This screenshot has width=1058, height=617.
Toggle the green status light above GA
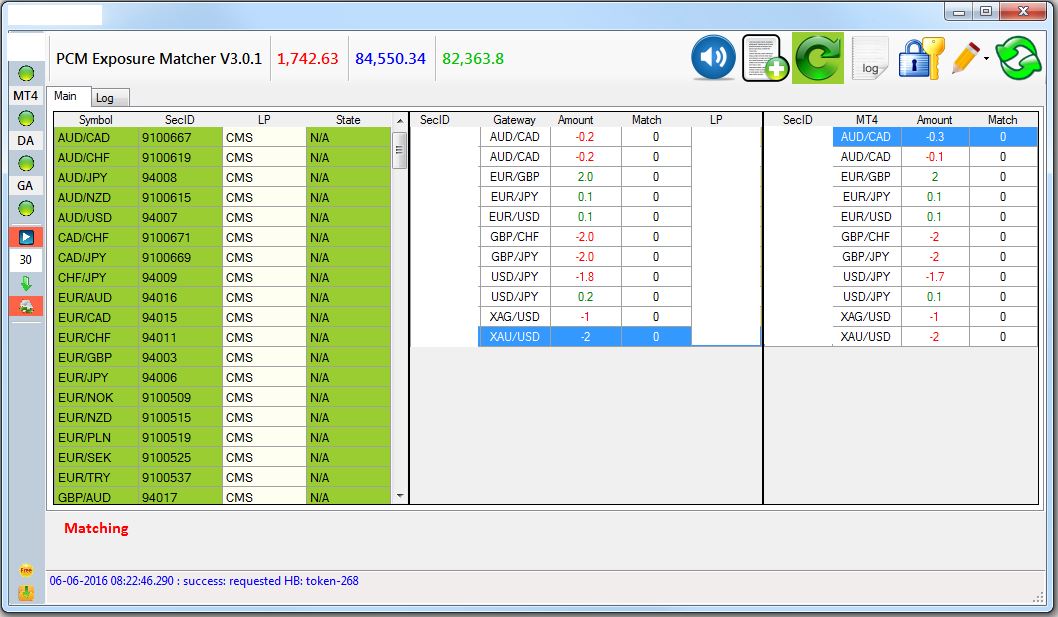tap(26, 163)
